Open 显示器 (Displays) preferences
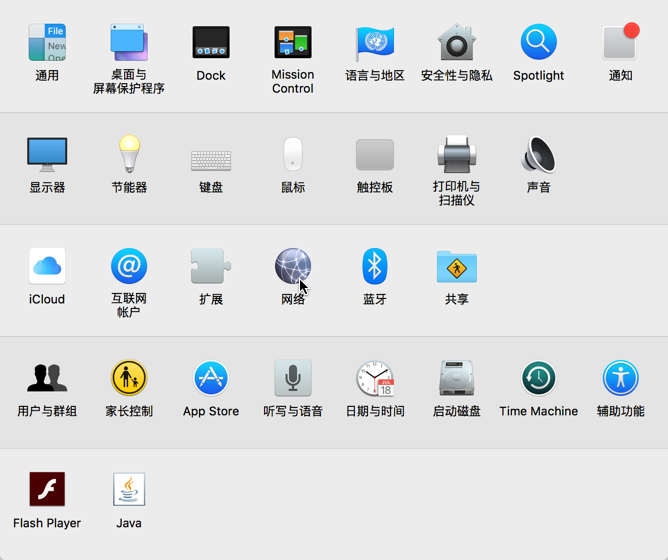668x560 pixels. click(47, 154)
